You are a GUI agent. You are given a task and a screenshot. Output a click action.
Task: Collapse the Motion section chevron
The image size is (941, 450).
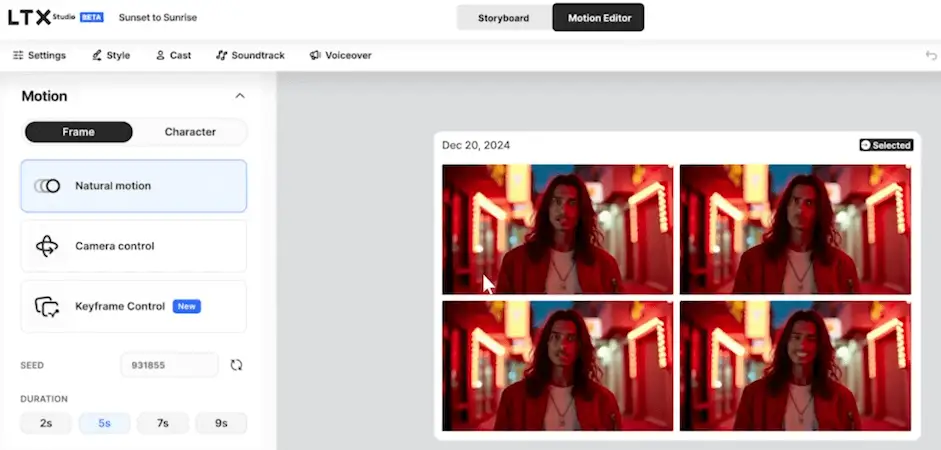coord(239,96)
